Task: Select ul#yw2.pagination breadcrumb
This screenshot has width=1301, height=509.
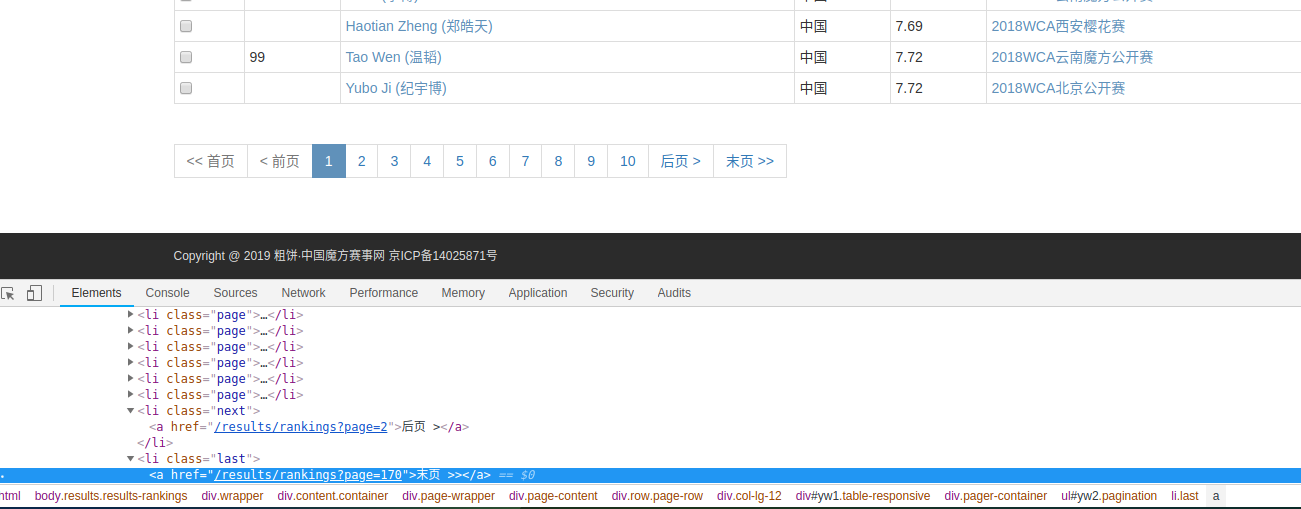Action: pos(1109,496)
